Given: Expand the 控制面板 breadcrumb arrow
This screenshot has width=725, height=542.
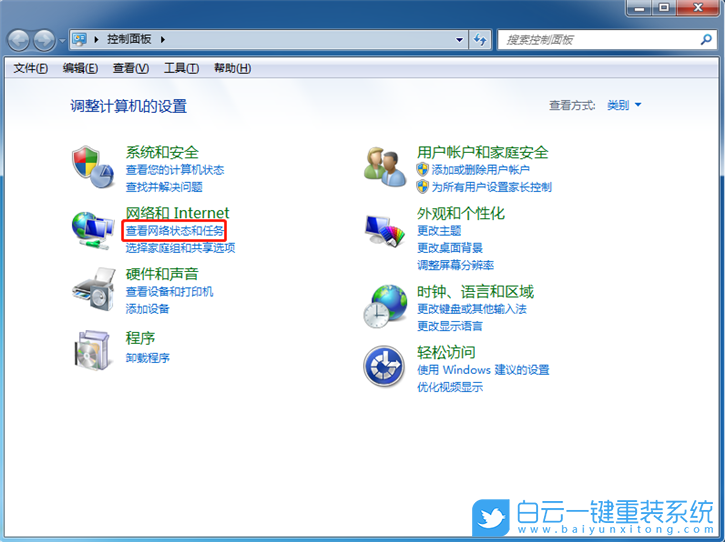Looking at the screenshot, I should 162,40.
